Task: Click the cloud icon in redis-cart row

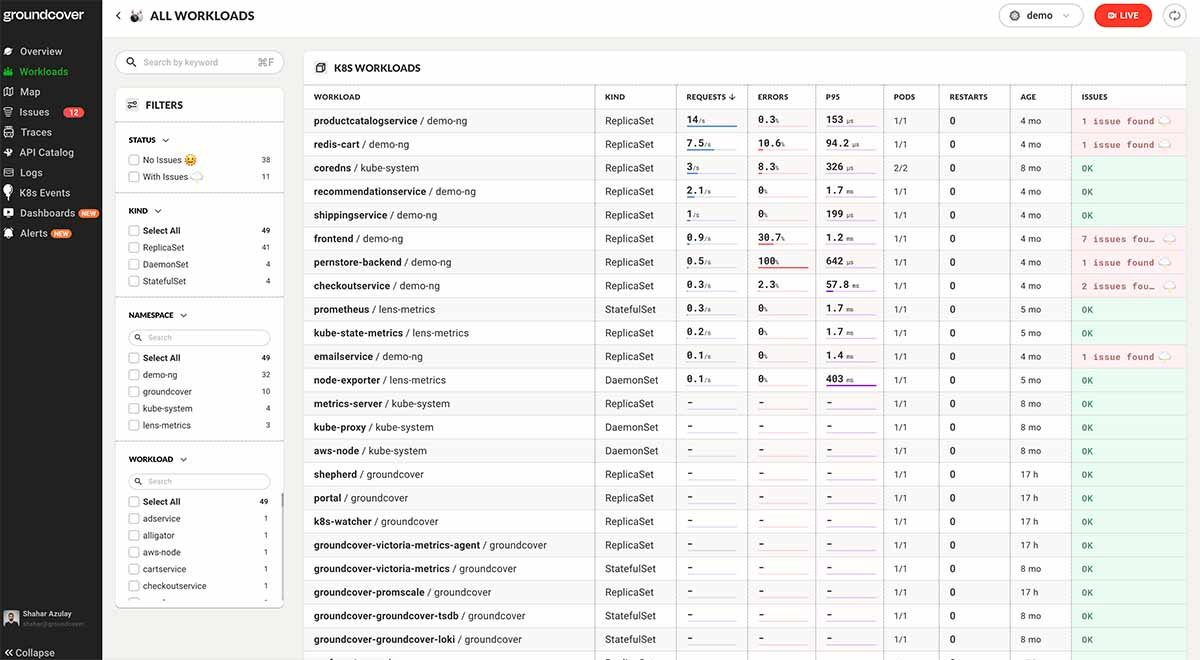Action: [x=1164, y=145]
